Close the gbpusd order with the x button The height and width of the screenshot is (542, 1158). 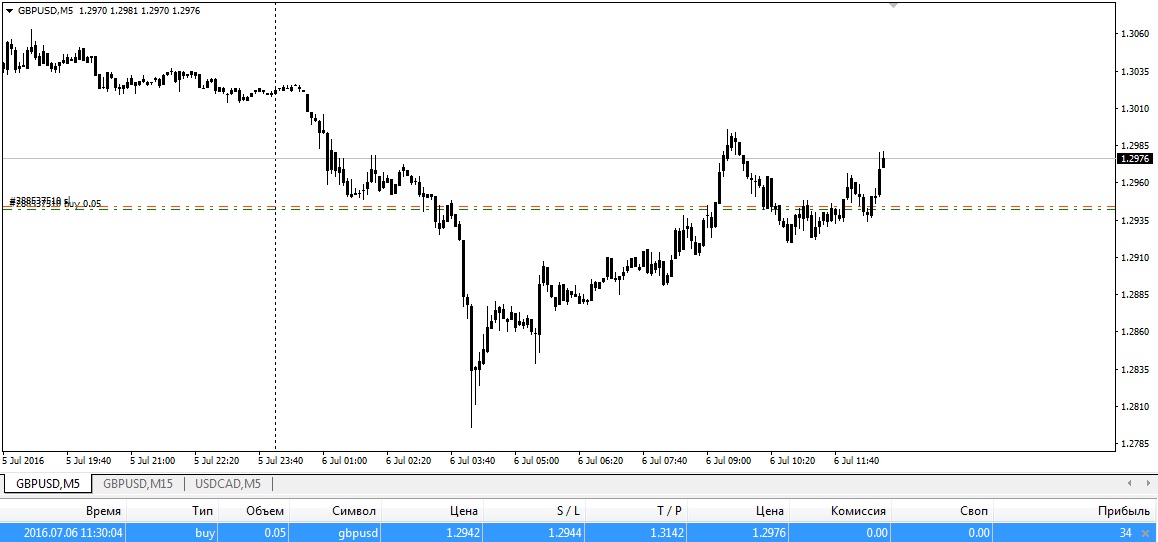(x=1145, y=532)
